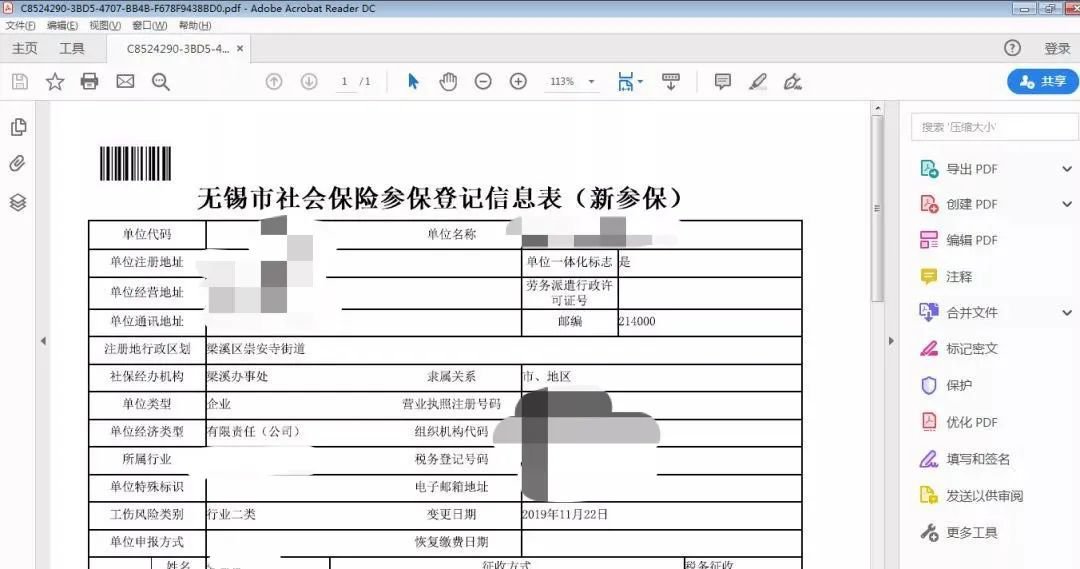The height and width of the screenshot is (569, 1080).
Task: Click the blue 共享 button
Action: pos(1042,82)
